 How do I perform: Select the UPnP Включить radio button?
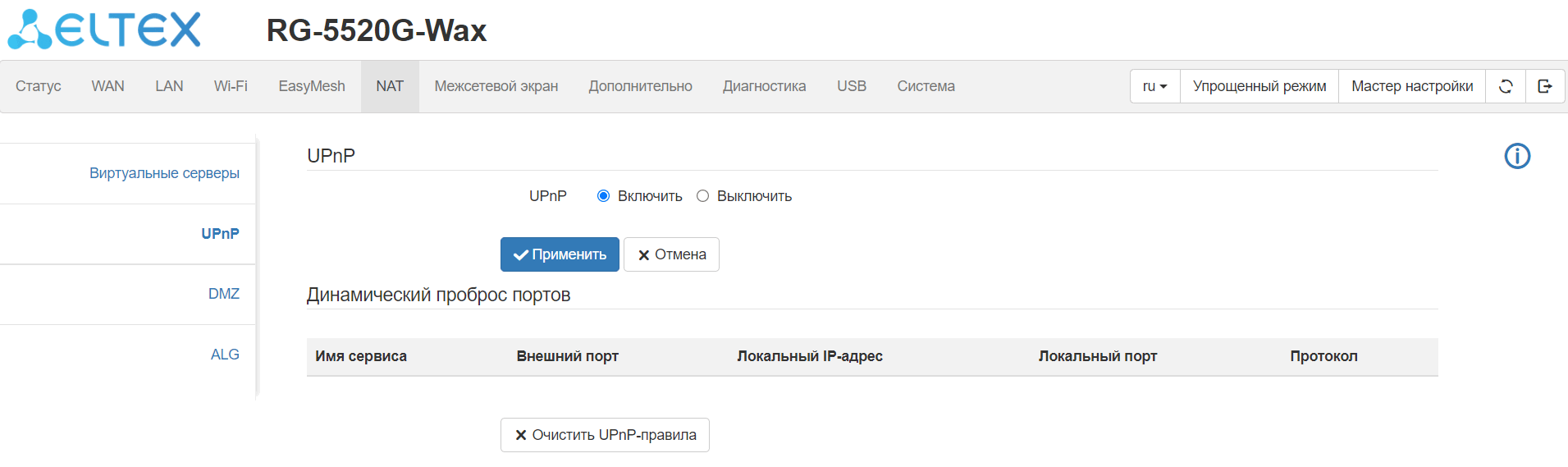click(x=604, y=196)
